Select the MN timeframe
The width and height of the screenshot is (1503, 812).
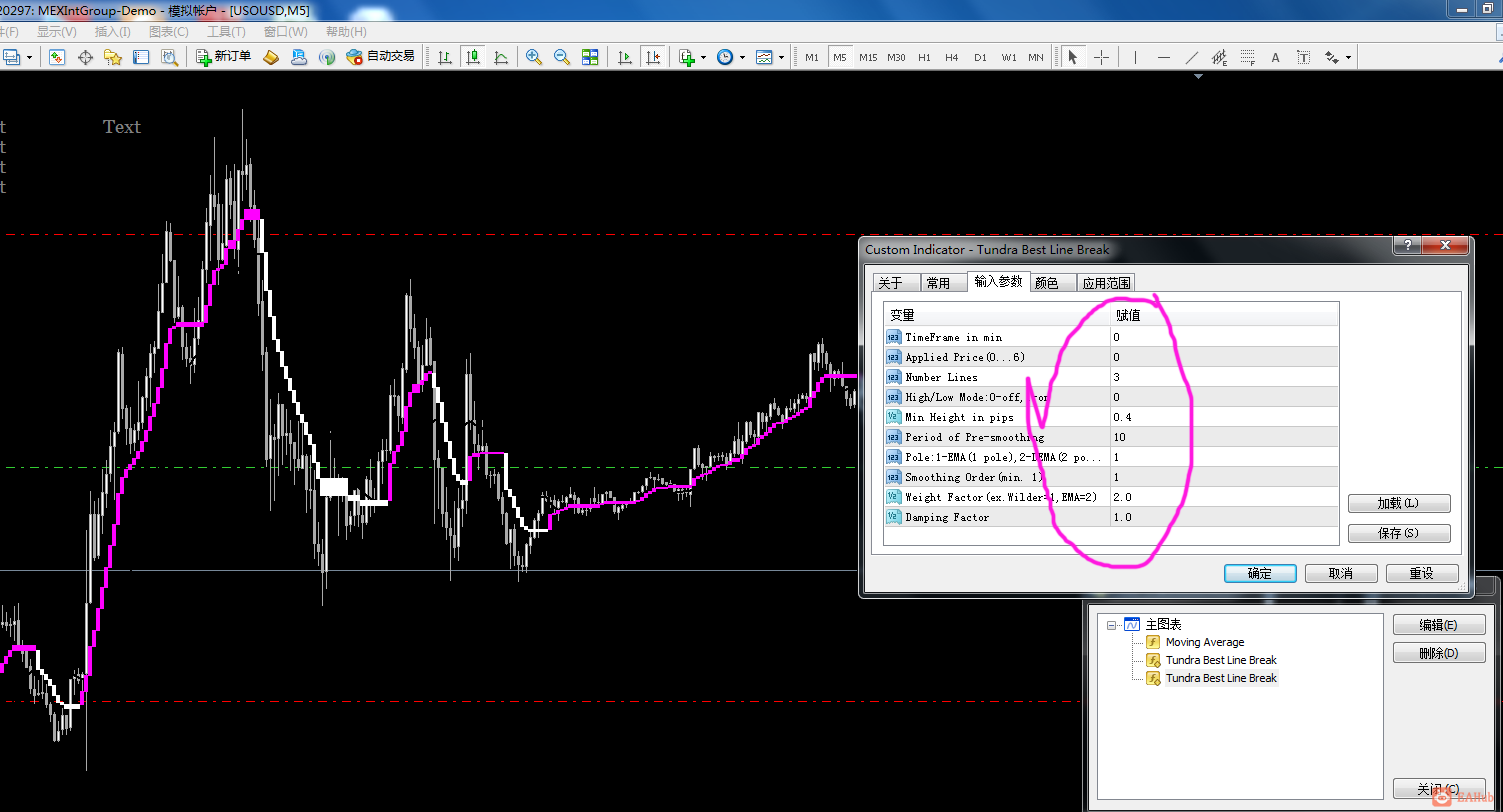pos(1036,57)
